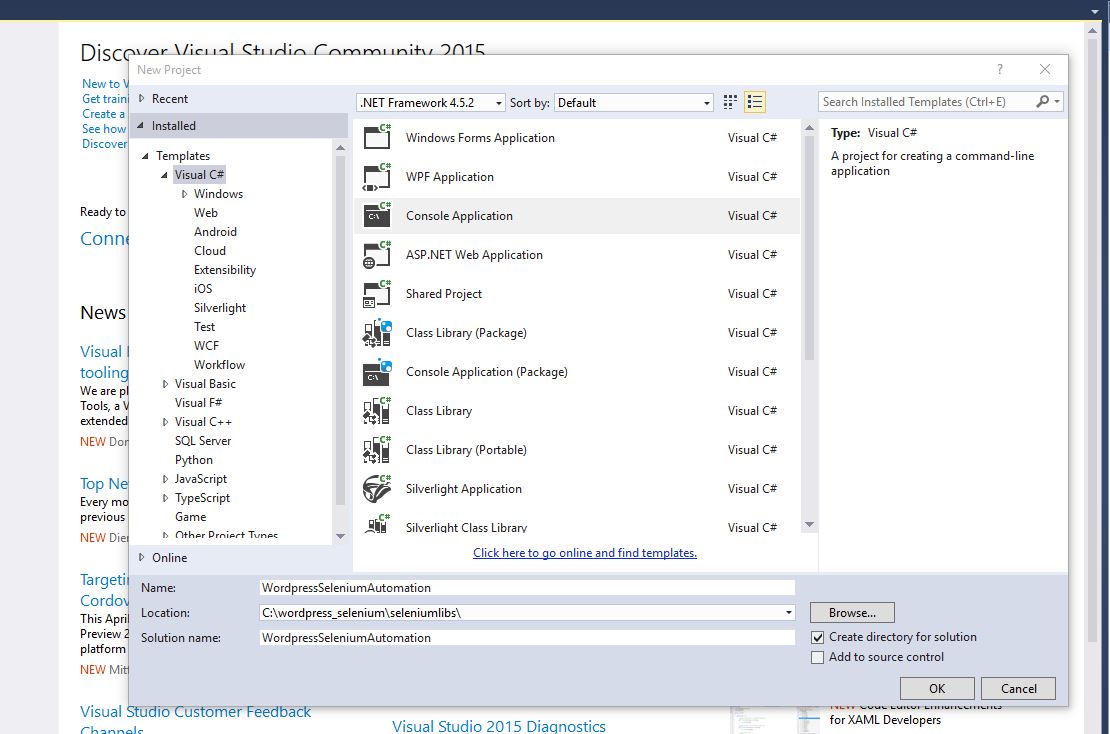Screen dimensions: 1110x734
Task: Select the Console Application template icon
Action: click(377, 215)
